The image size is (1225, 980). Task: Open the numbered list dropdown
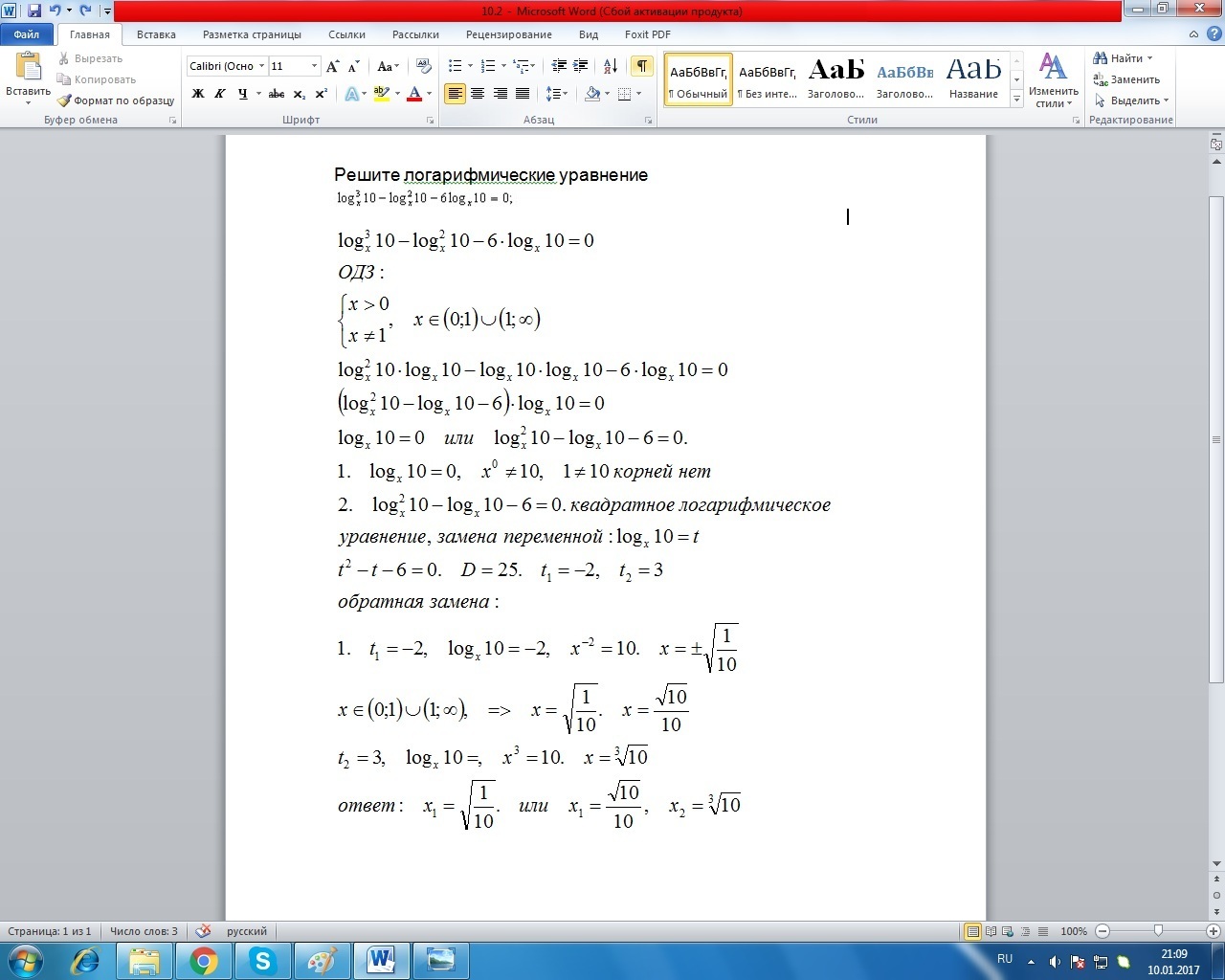502,66
